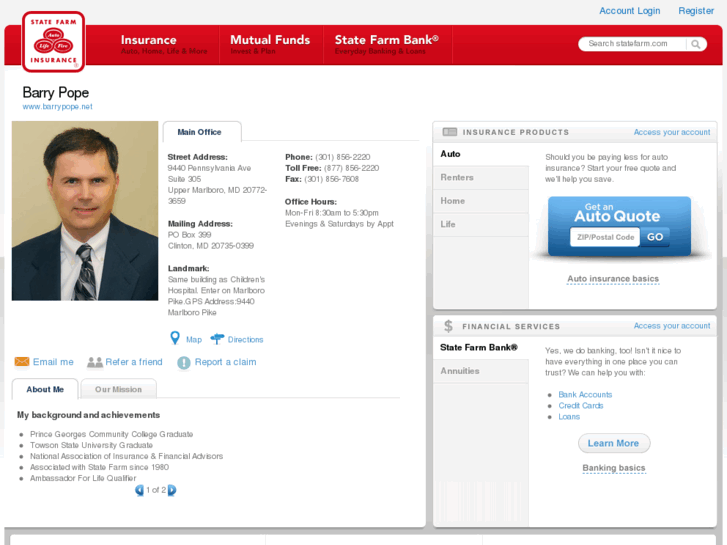Click 'Evenings & Saturdays by Appt' text

click(x=339, y=224)
